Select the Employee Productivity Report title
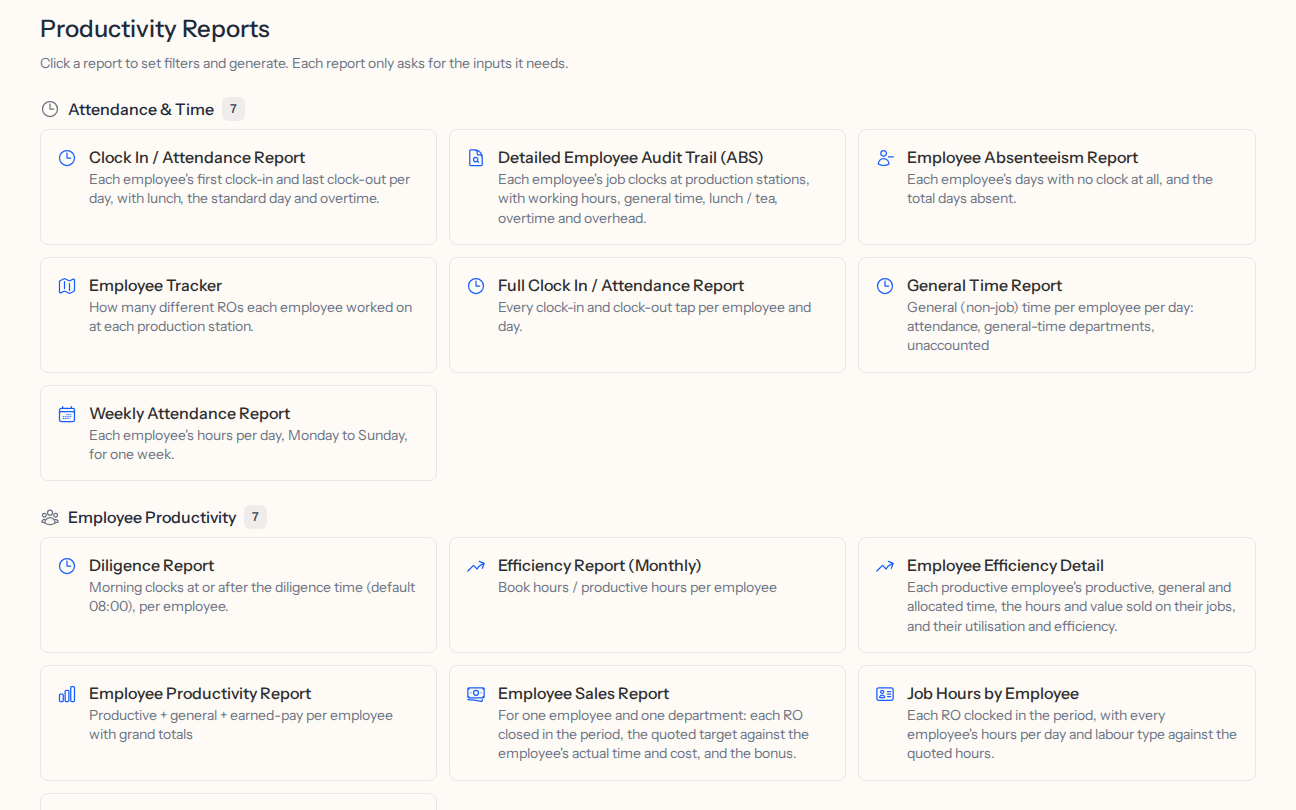Image resolution: width=1296 pixels, height=810 pixels. [x=200, y=694]
